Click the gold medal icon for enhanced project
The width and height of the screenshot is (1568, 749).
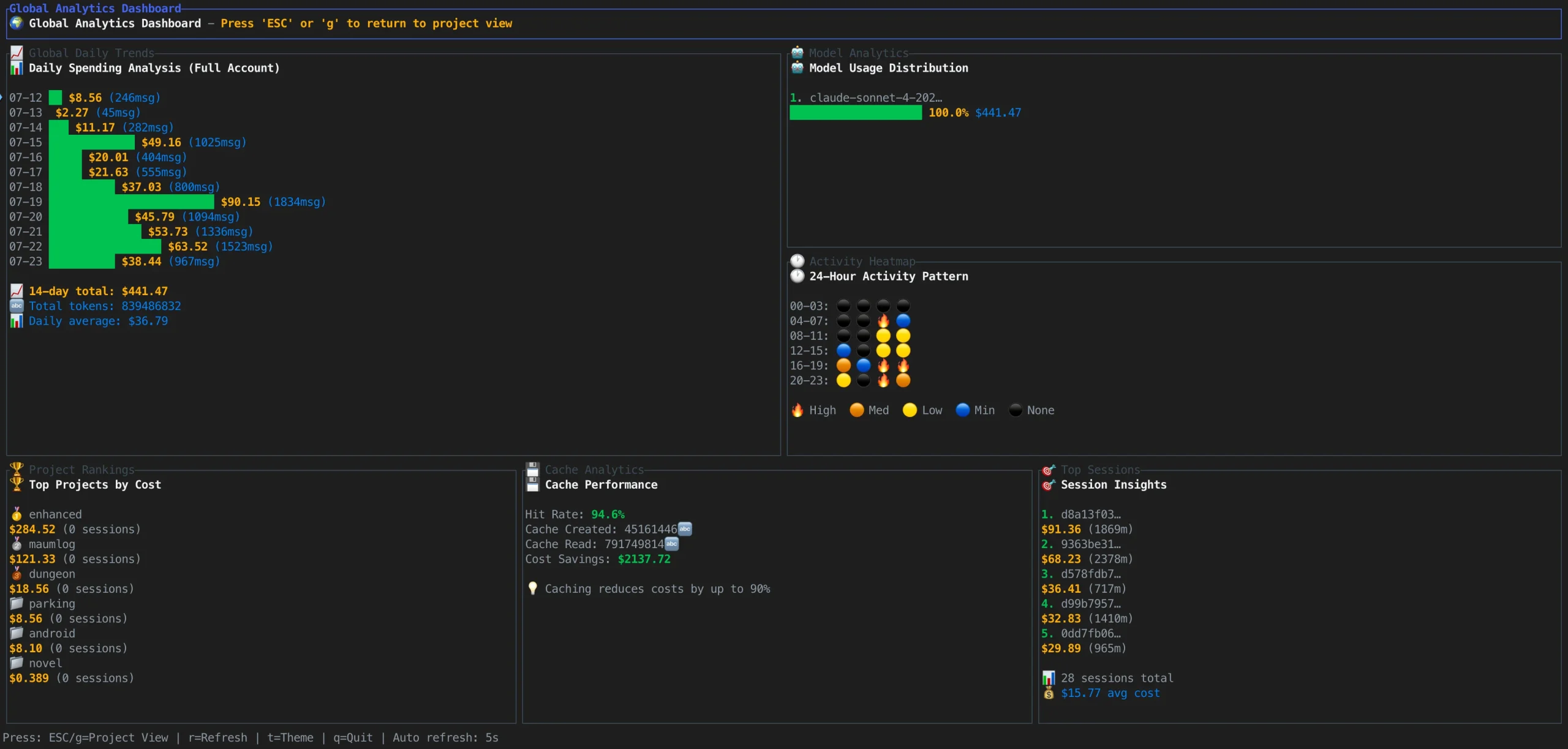coord(17,514)
